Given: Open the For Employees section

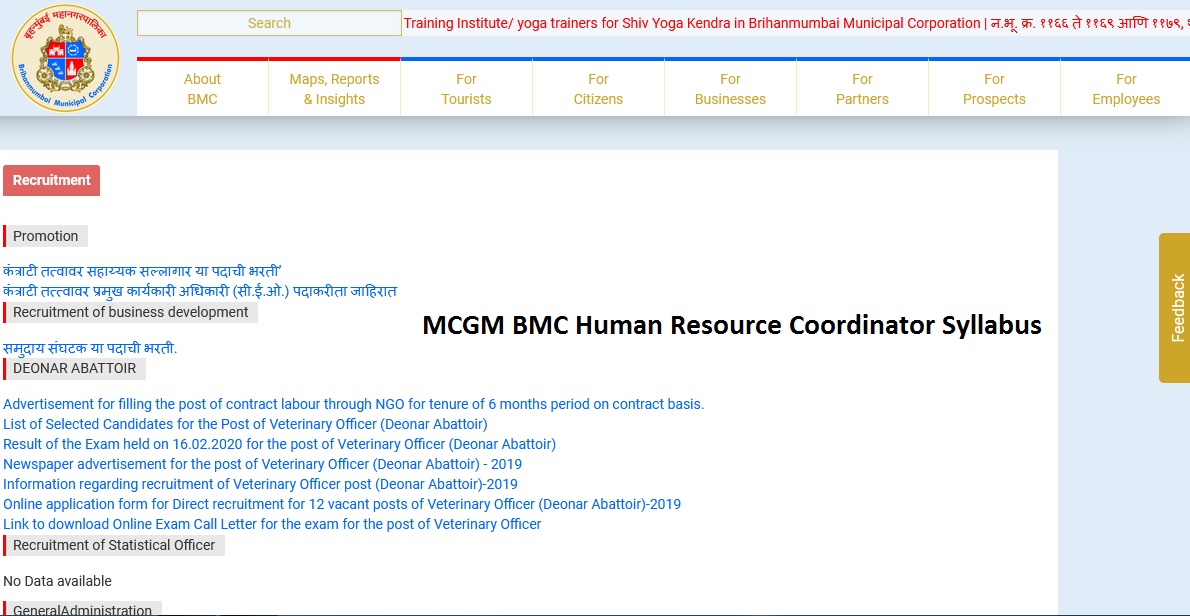Looking at the screenshot, I should pos(1126,87).
